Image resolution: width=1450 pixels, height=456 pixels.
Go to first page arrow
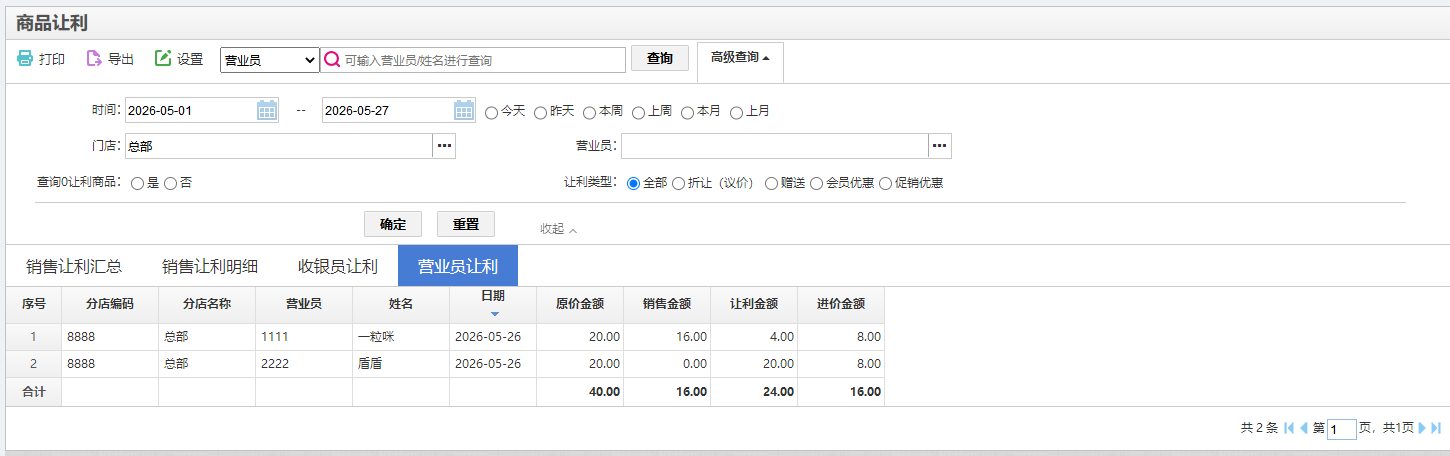pyautogui.click(x=1289, y=428)
